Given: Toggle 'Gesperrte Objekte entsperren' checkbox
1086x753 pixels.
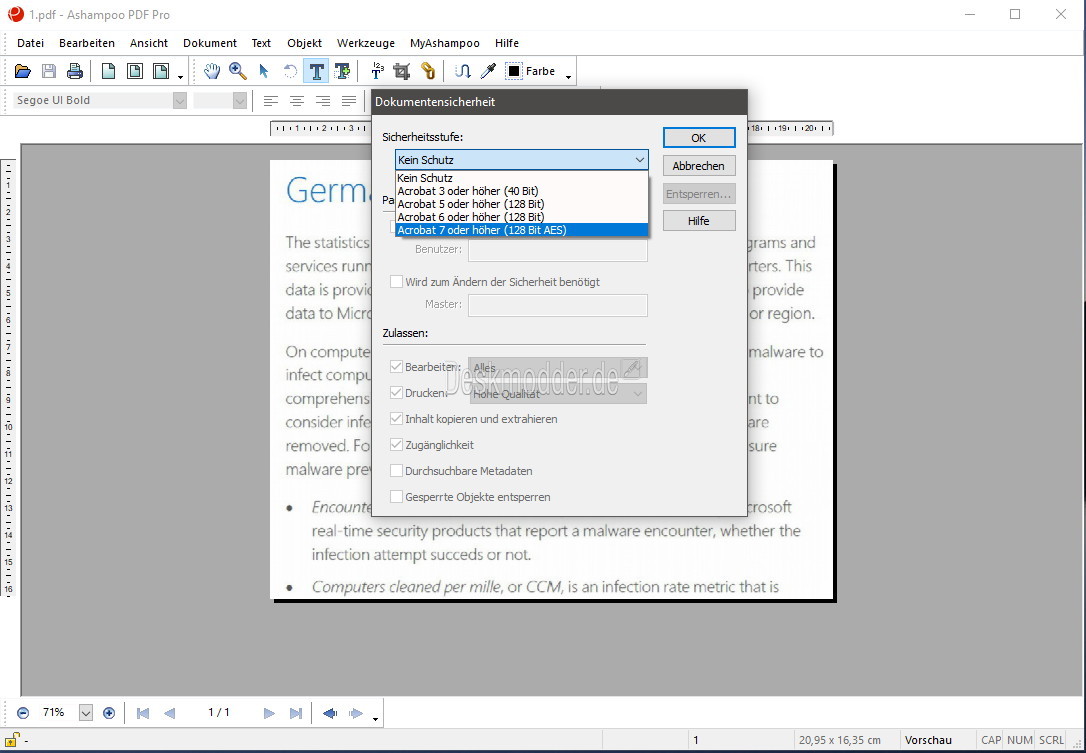Looking at the screenshot, I should [x=396, y=497].
